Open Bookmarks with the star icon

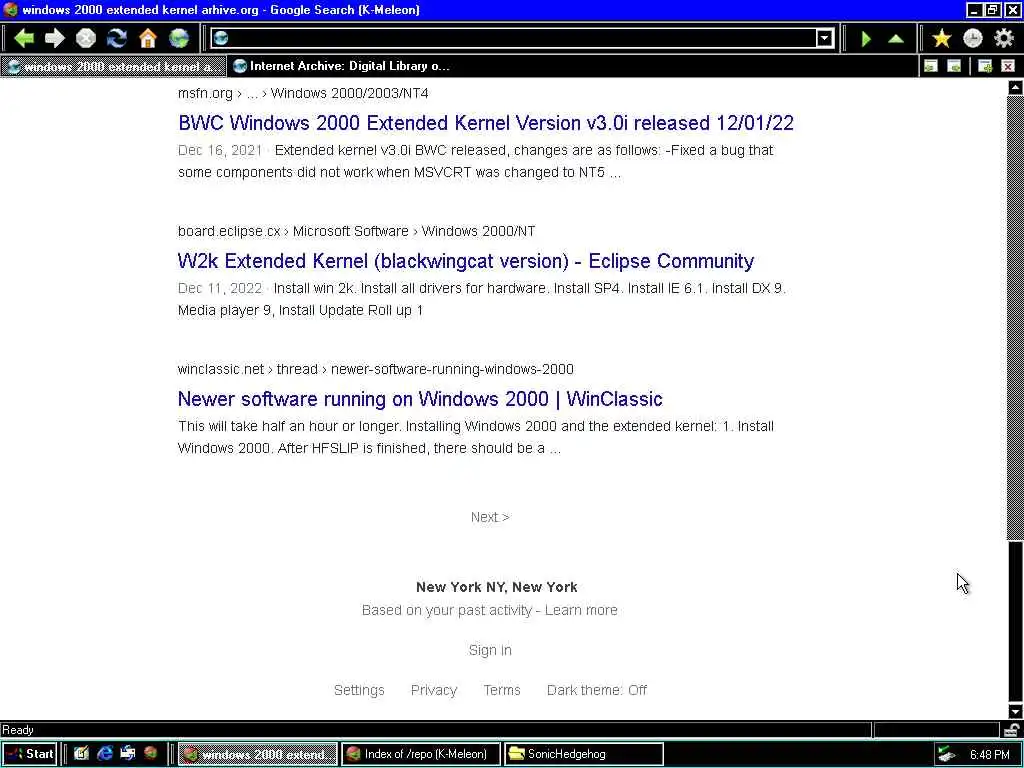pos(942,39)
